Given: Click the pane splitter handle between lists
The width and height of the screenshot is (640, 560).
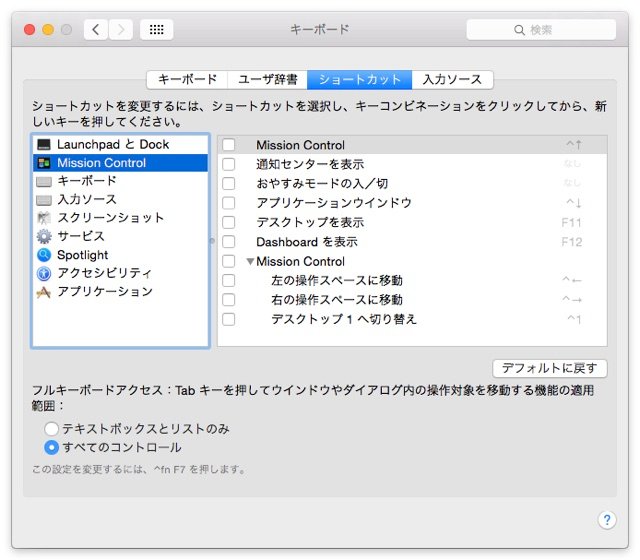Looking at the screenshot, I should click(x=212, y=241).
